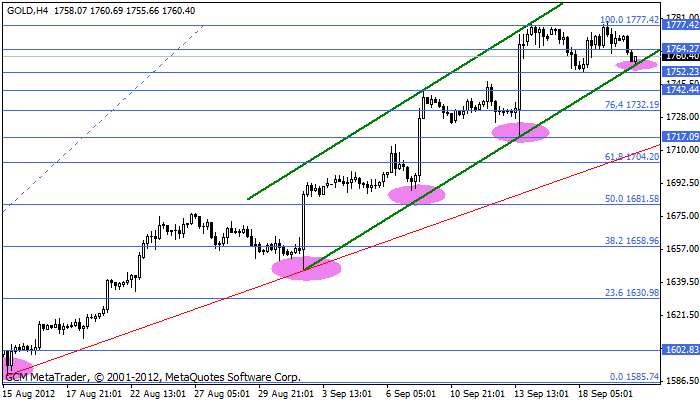This screenshot has height=402, width=700.
Task: Select the 61.8 Fibonacci label 1704.20
Action: click(632, 157)
